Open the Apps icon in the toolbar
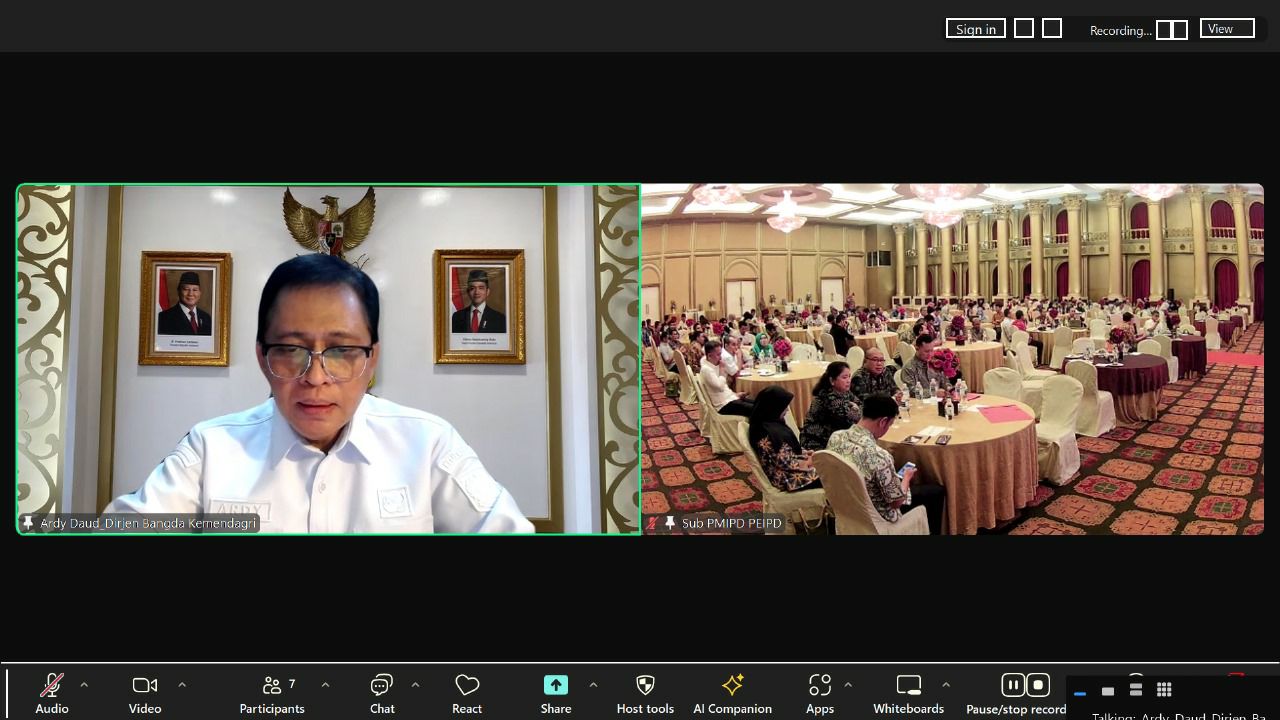 pyautogui.click(x=820, y=692)
